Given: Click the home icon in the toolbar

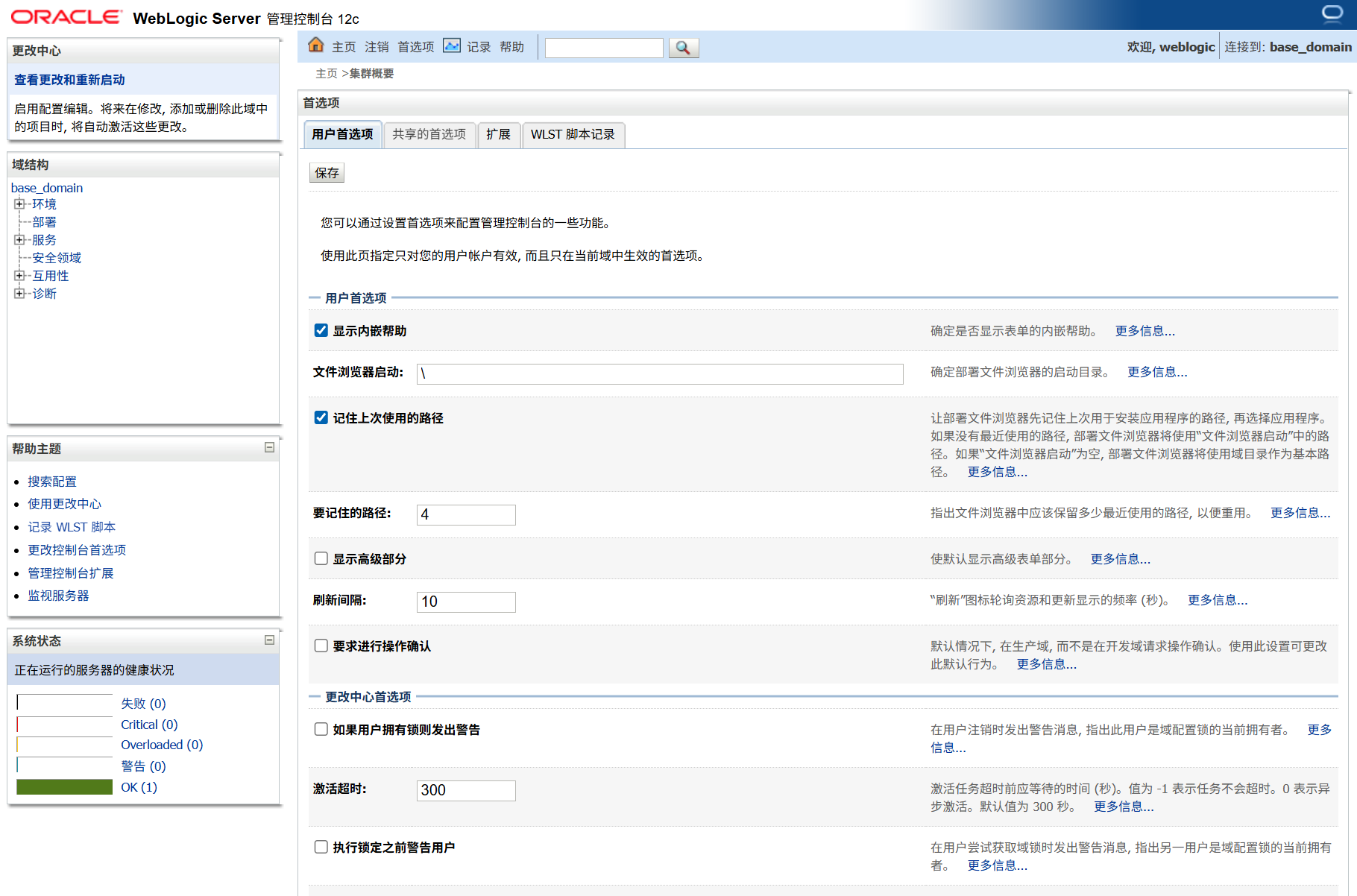Looking at the screenshot, I should pyautogui.click(x=316, y=45).
